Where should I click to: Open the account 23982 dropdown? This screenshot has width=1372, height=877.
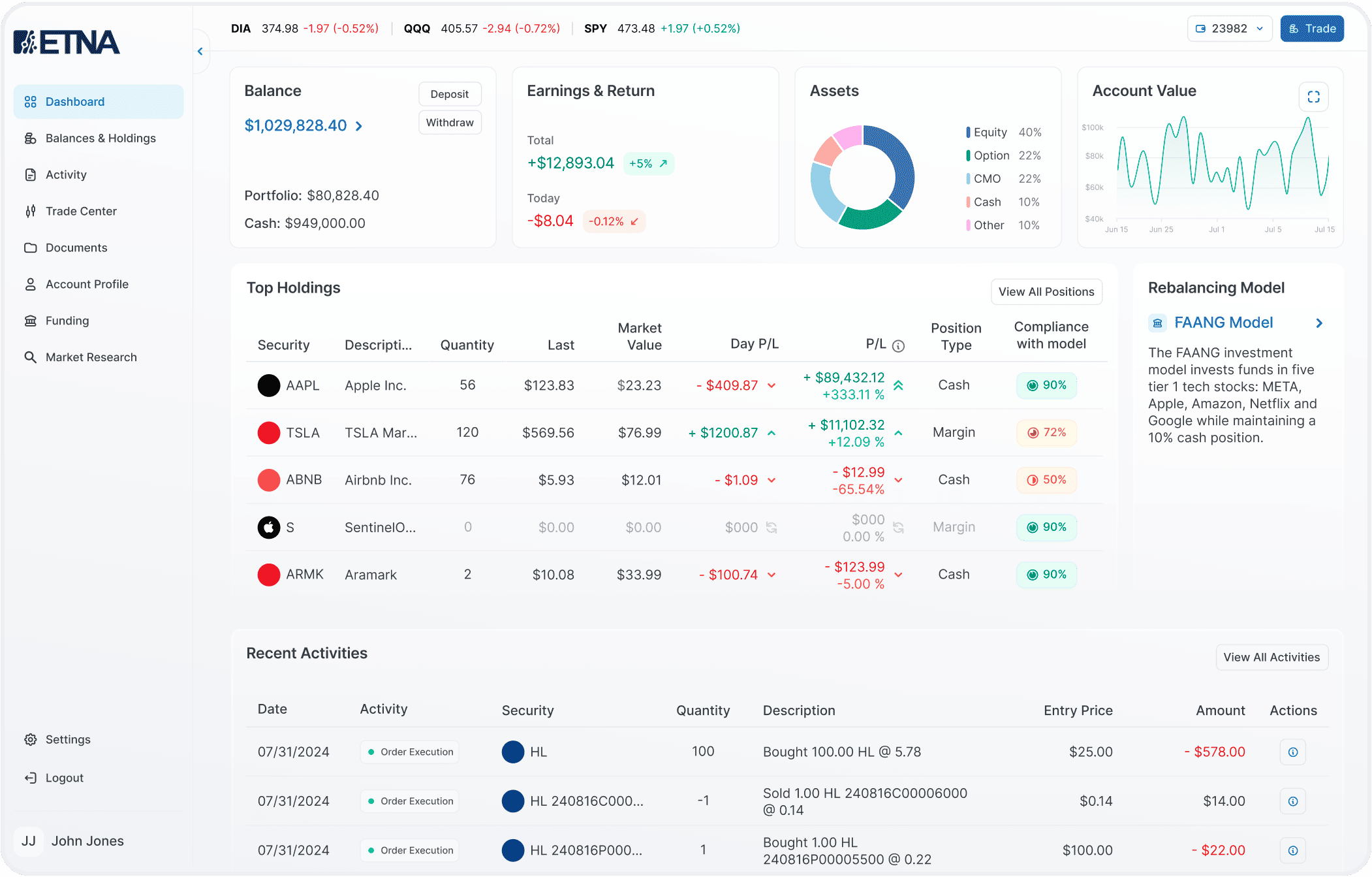[x=1229, y=29]
